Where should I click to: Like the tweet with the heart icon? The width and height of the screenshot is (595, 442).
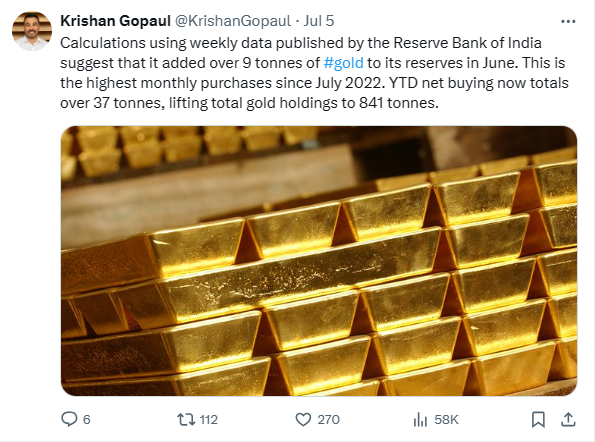coord(303,420)
